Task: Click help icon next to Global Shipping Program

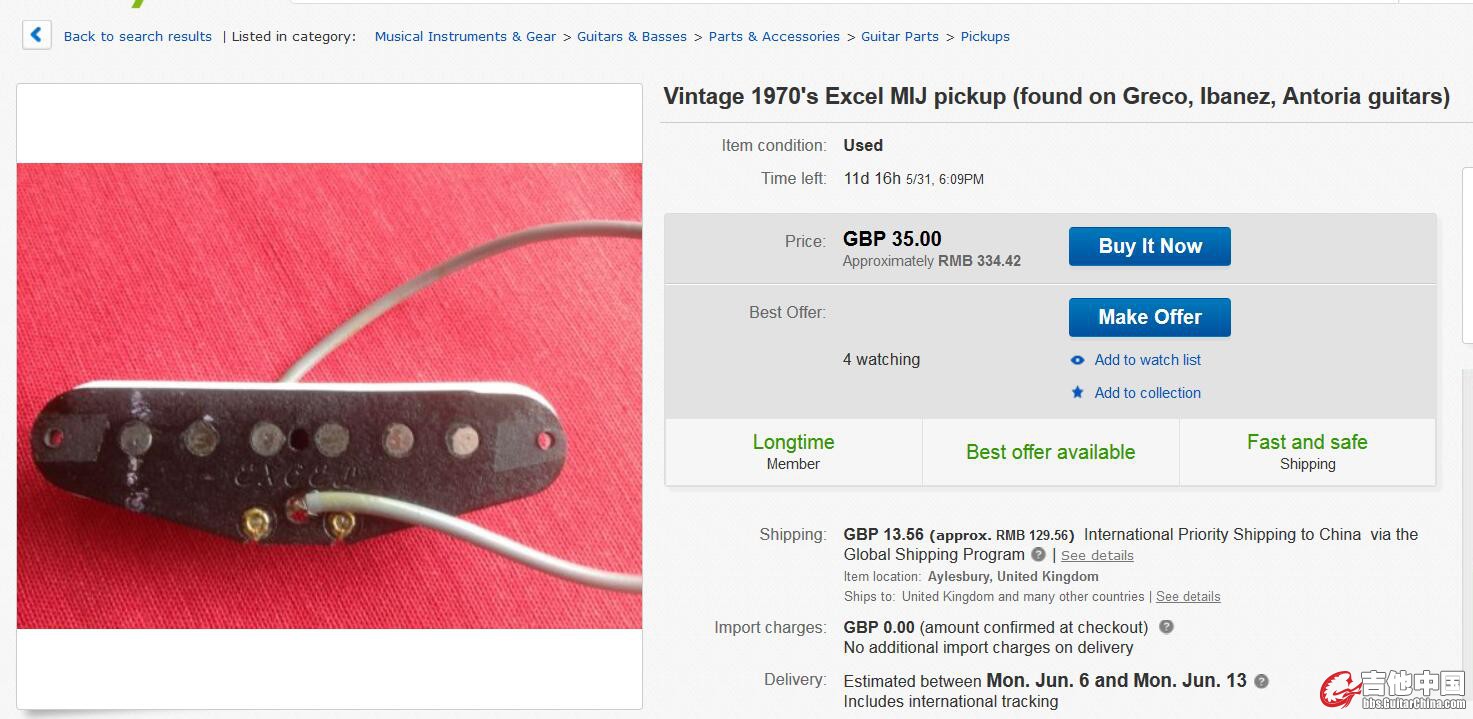Action: coord(1039,554)
